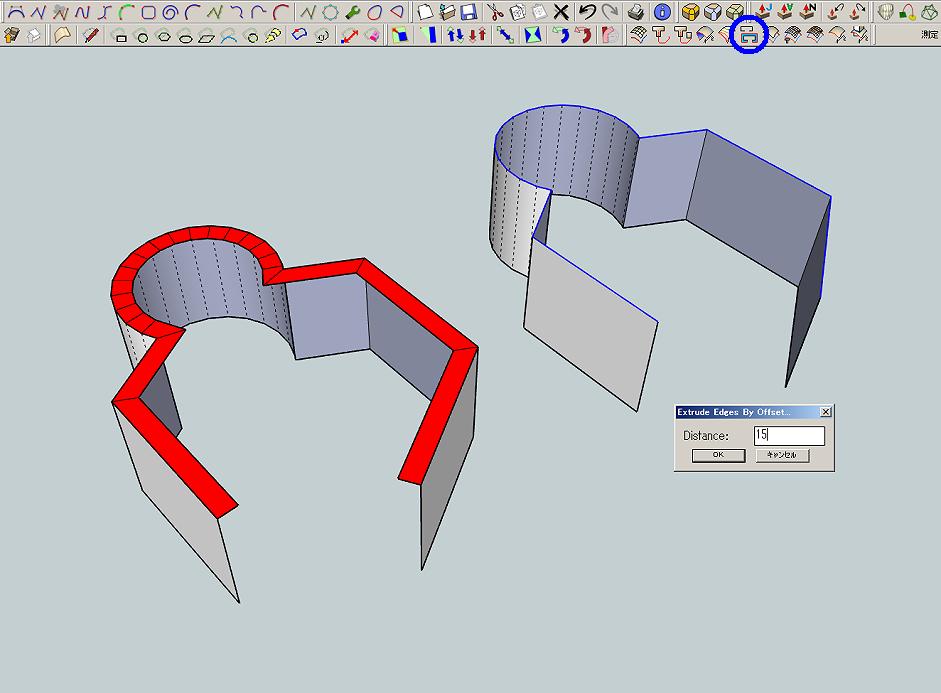This screenshot has height=693, width=941.
Task: Copy the selection
Action: point(517,11)
